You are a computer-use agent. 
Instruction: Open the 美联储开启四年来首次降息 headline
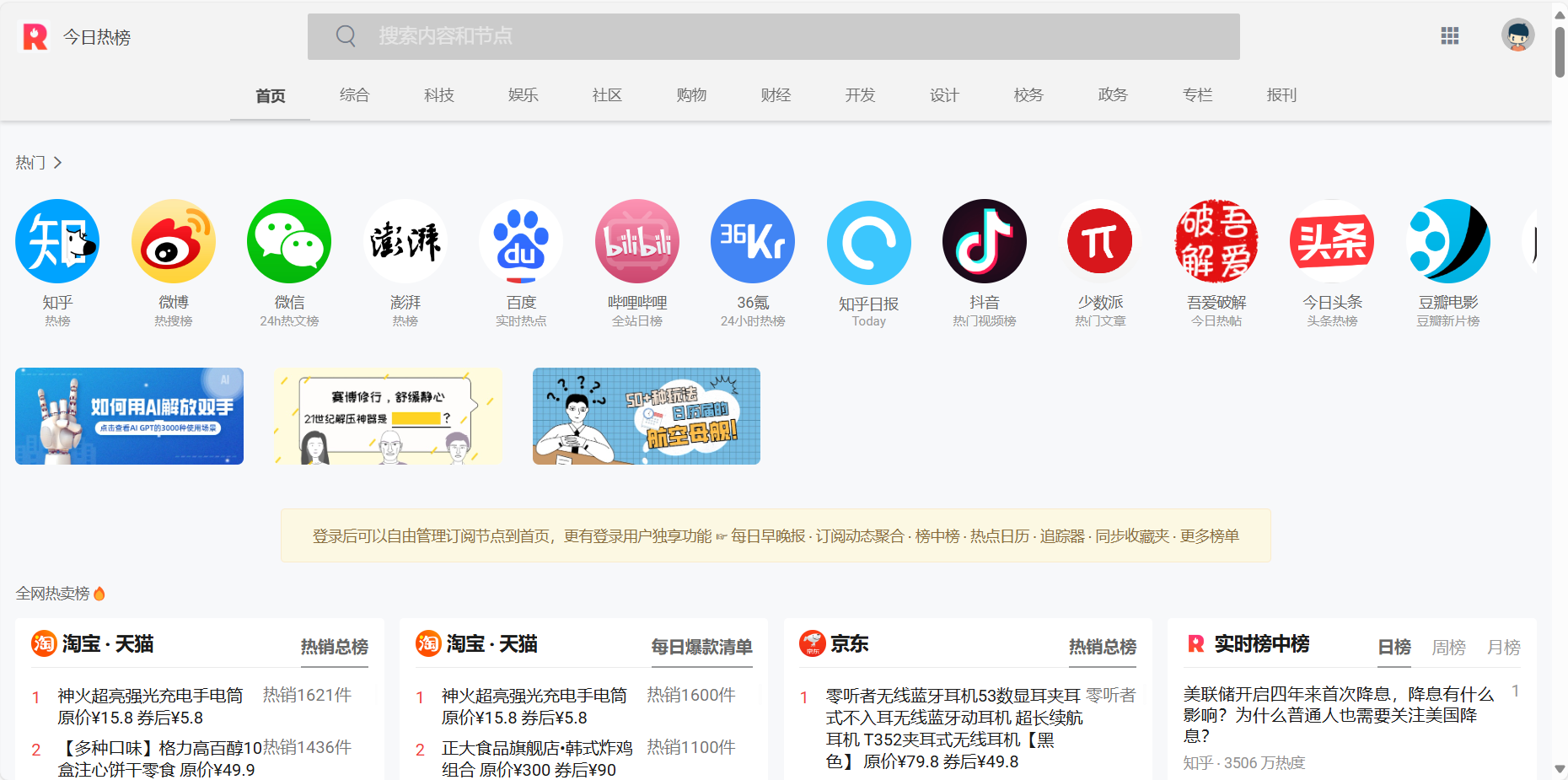tap(1339, 714)
